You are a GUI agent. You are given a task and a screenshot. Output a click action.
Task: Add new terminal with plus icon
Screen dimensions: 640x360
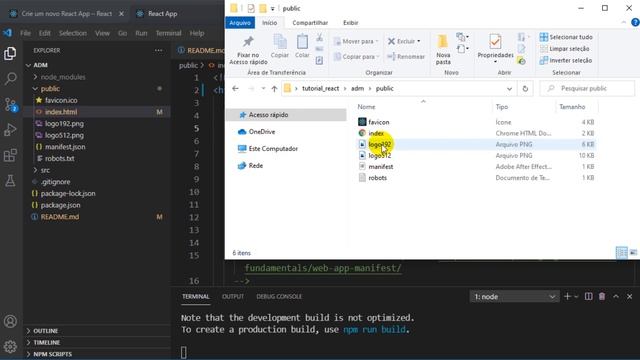[x=567, y=296]
